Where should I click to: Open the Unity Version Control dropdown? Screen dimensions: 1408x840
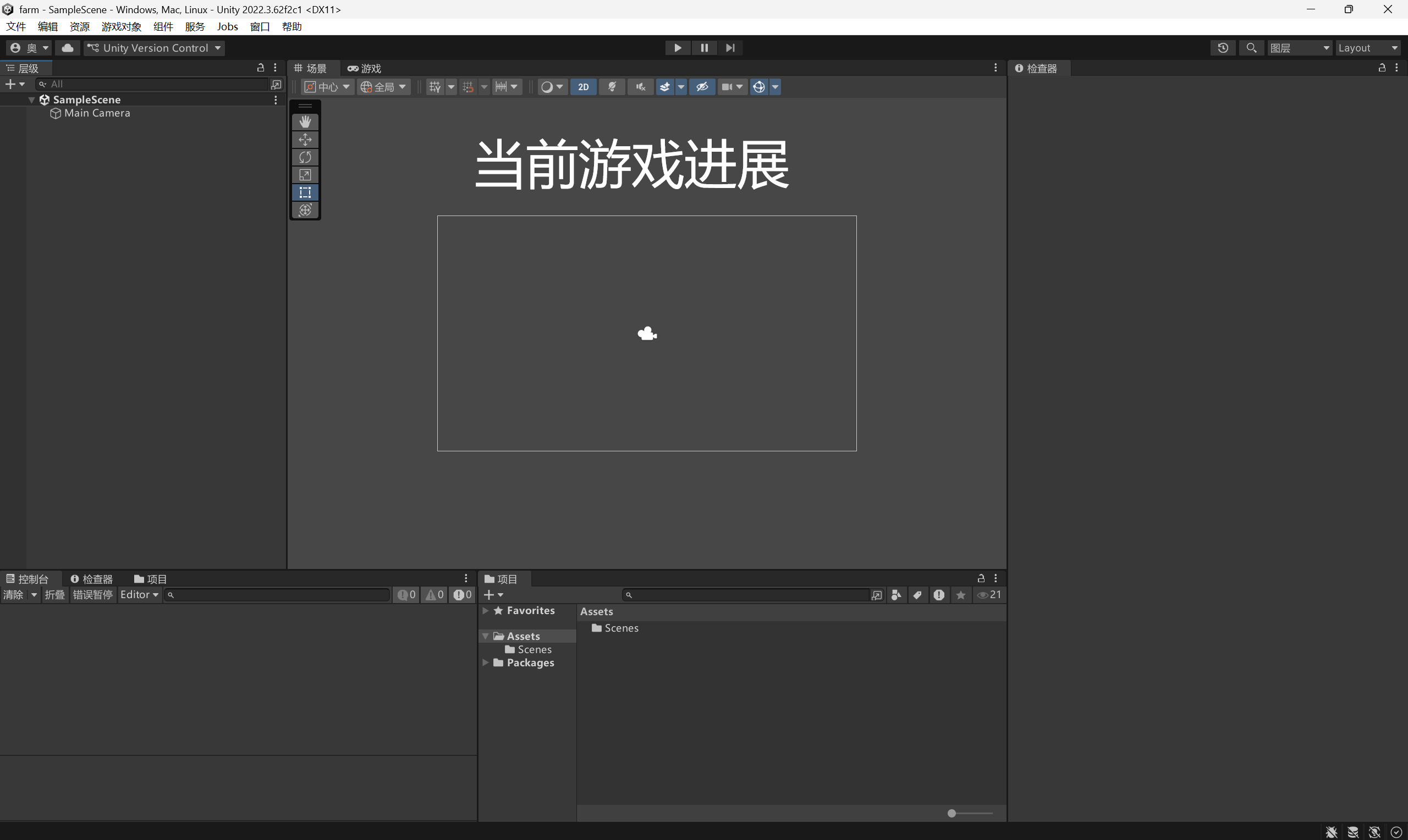154,48
